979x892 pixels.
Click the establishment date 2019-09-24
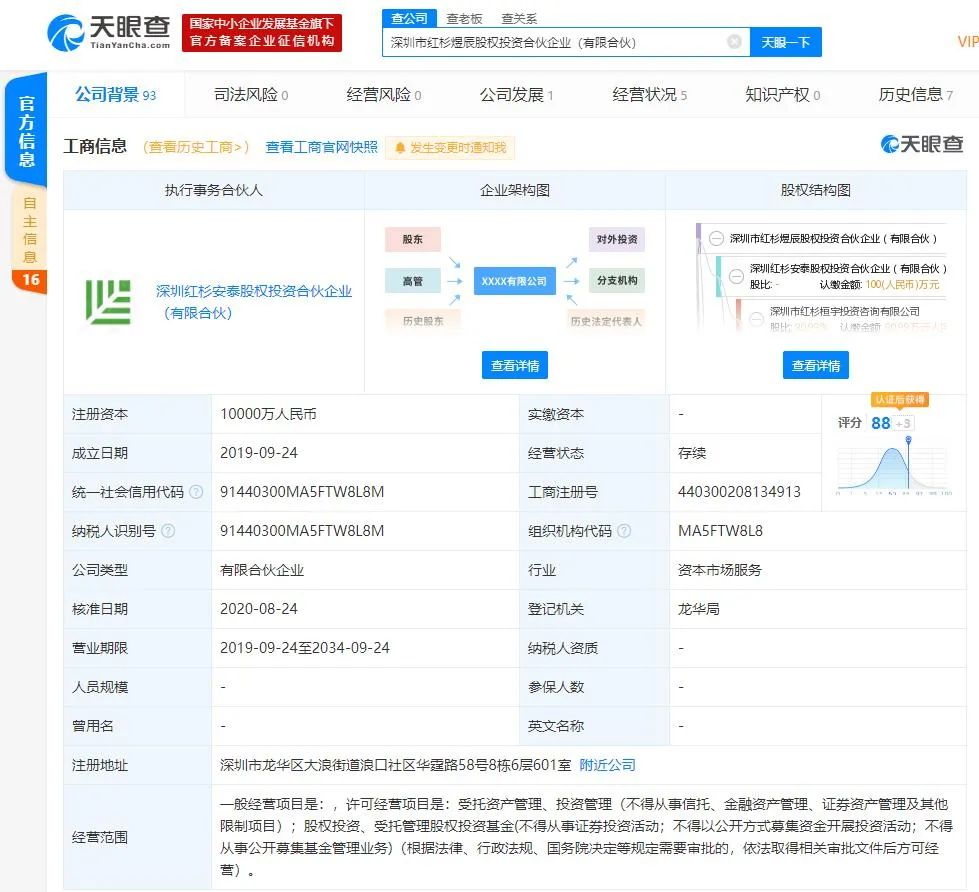(x=259, y=453)
